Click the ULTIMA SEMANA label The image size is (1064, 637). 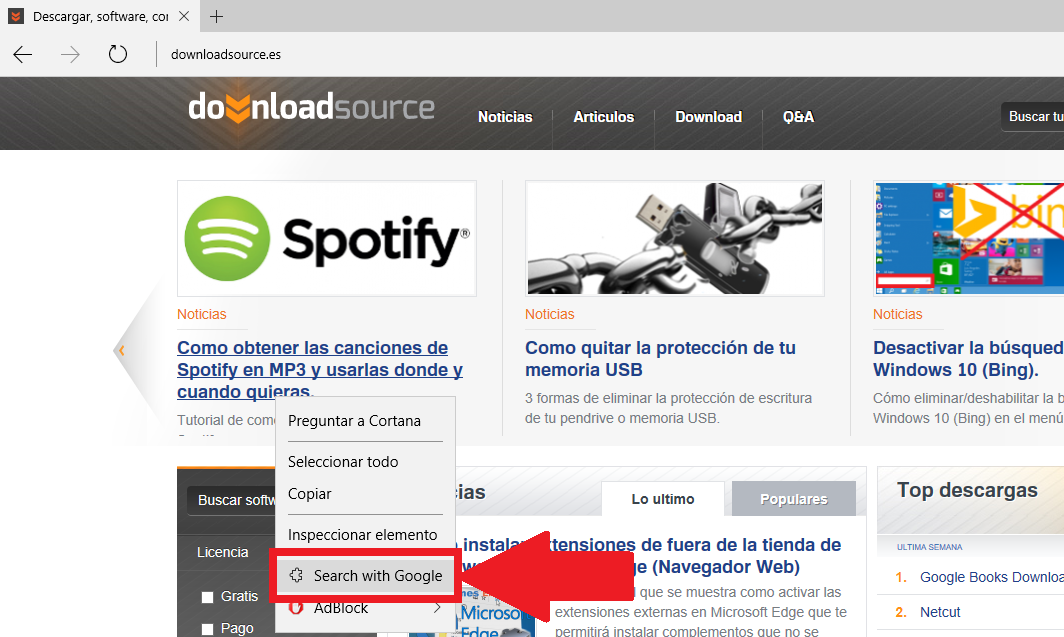pos(930,547)
